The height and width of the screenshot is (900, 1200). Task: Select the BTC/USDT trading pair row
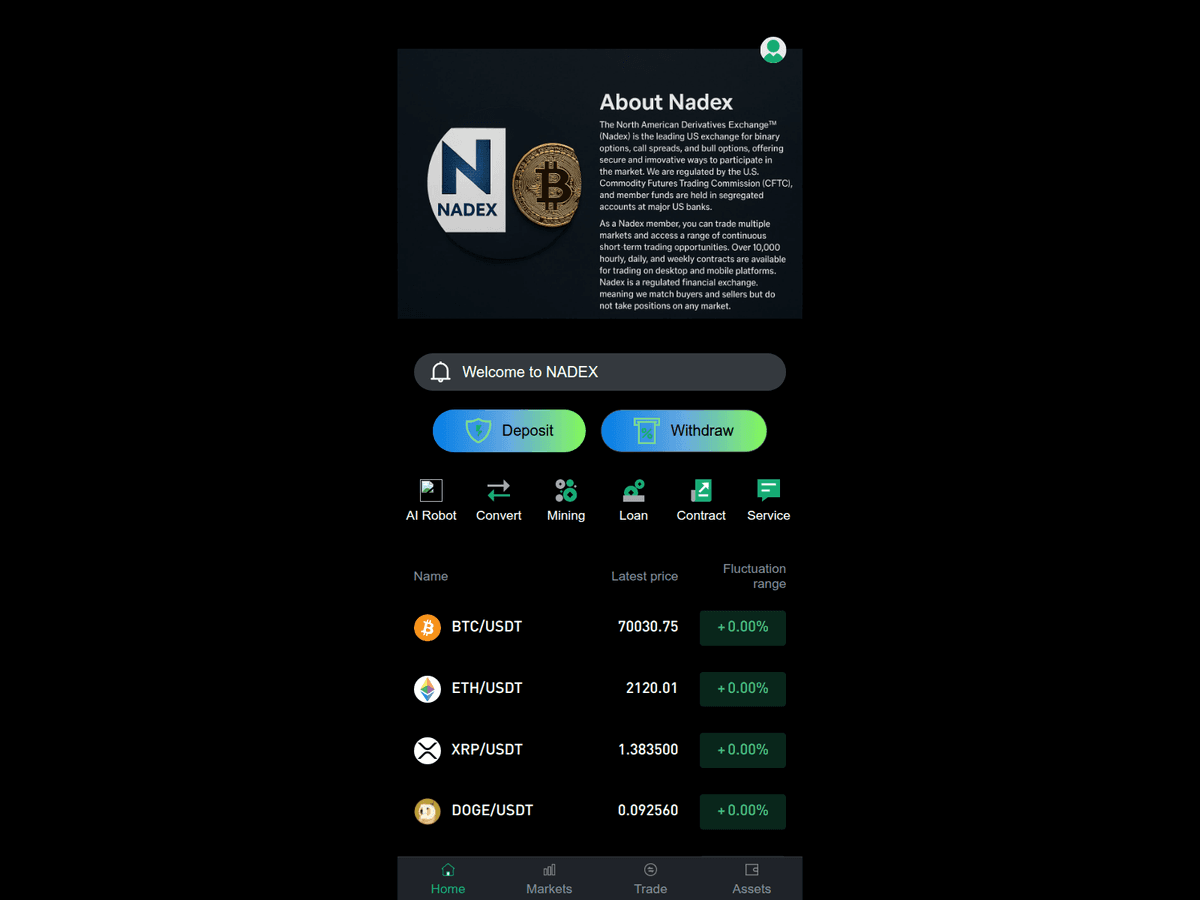(600, 627)
